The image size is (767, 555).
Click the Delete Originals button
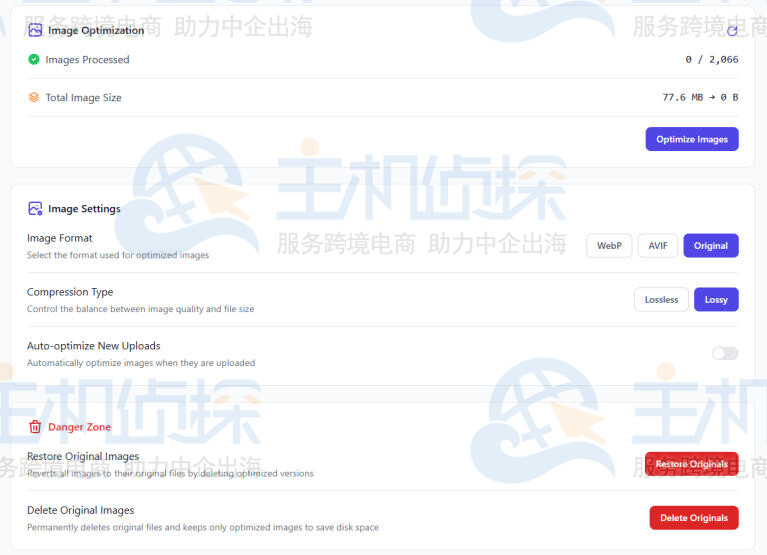click(694, 517)
